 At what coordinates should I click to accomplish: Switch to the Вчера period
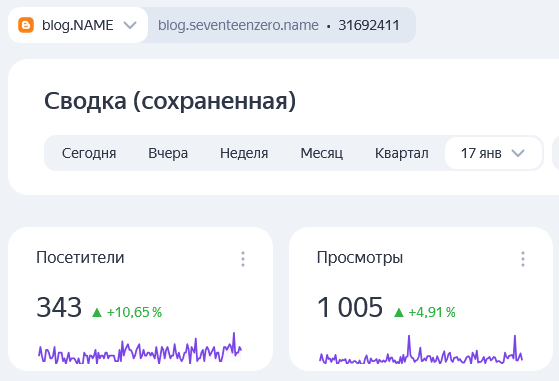(168, 153)
